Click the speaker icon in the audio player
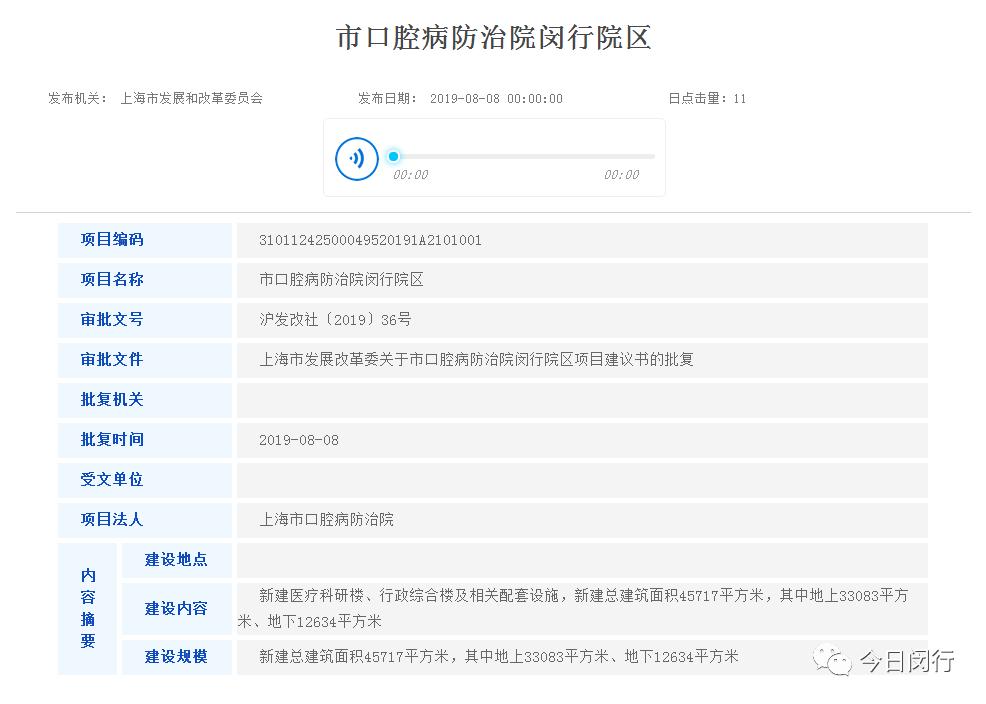 tap(357, 157)
